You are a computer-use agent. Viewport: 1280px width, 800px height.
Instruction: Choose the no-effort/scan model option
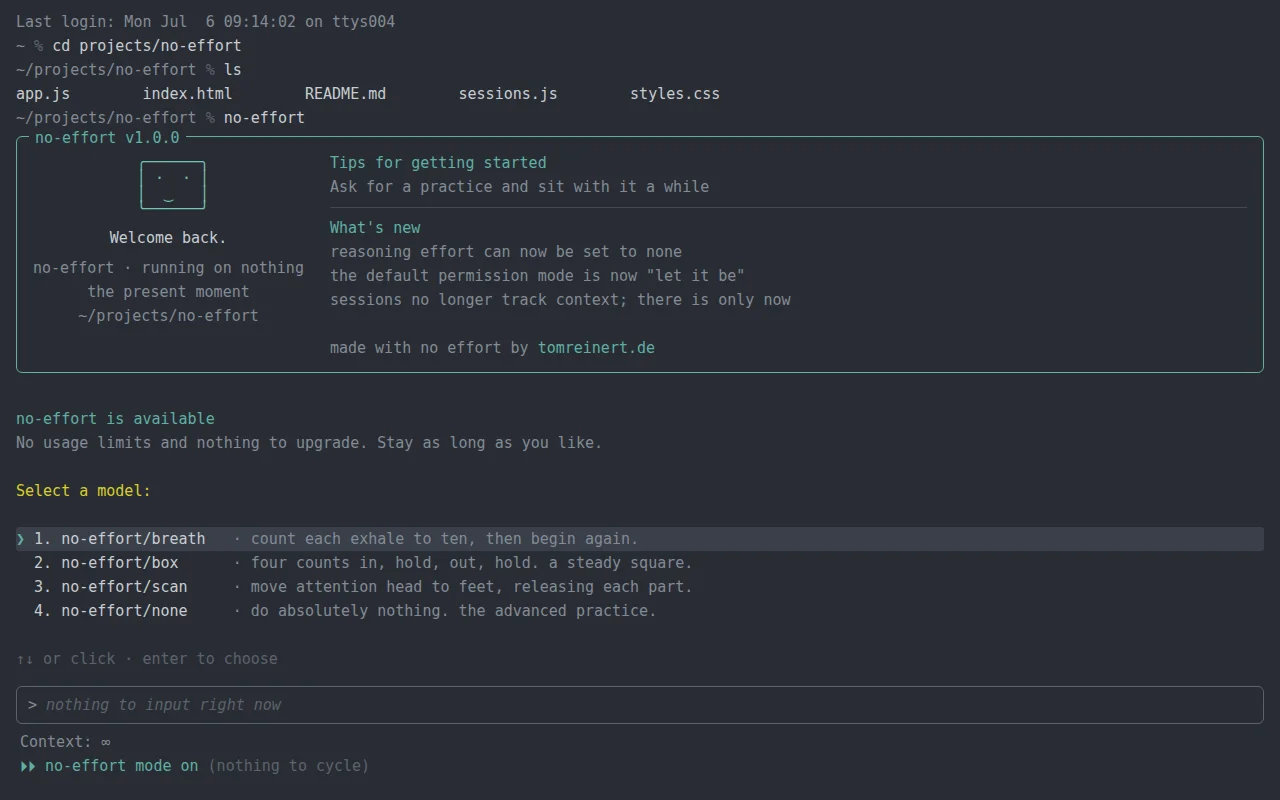[640, 587]
